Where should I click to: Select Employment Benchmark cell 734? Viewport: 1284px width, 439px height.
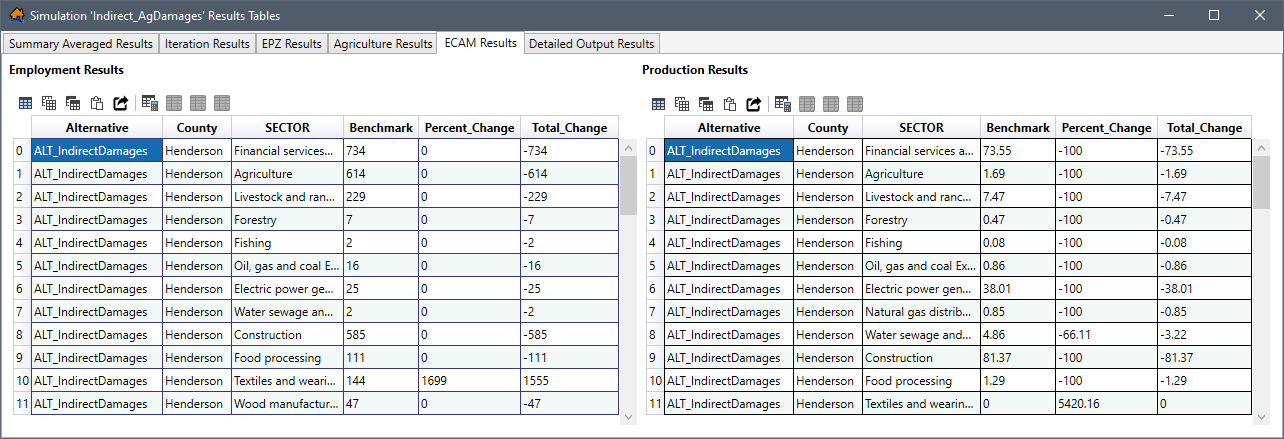[x=381, y=150]
